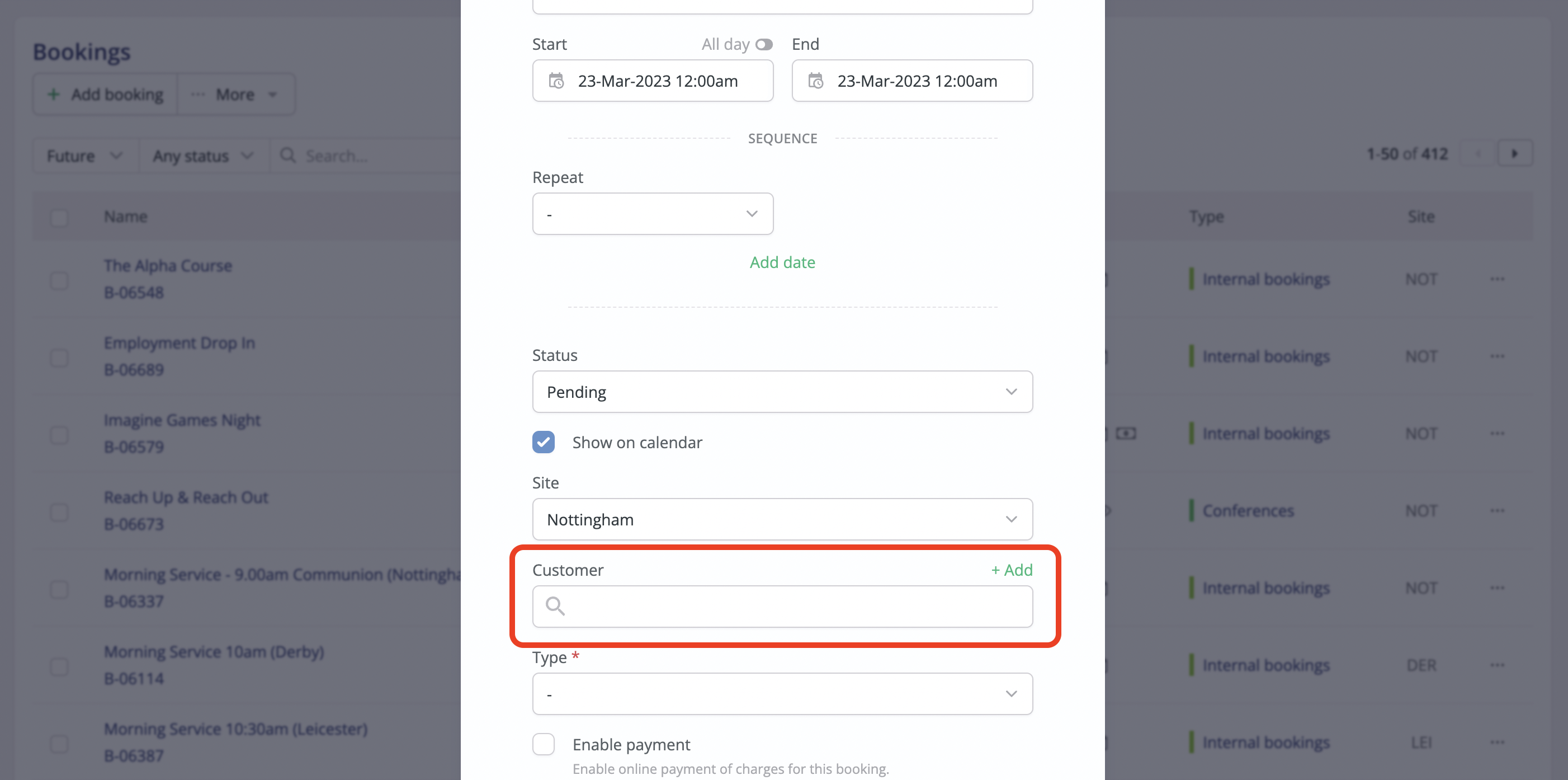The height and width of the screenshot is (780, 1568).
Task: Click the End date calendar icon
Action: [x=815, y=81]
